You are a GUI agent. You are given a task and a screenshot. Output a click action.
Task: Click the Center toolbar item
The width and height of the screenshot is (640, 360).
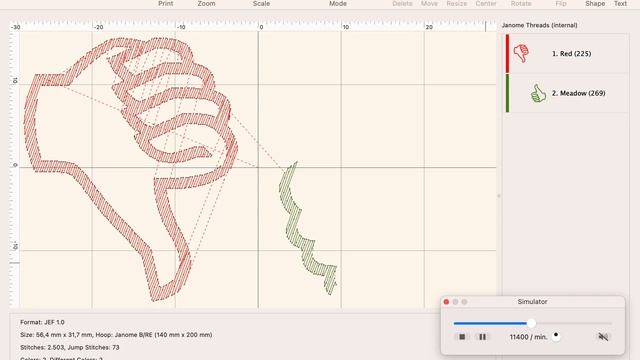point(486,4)
